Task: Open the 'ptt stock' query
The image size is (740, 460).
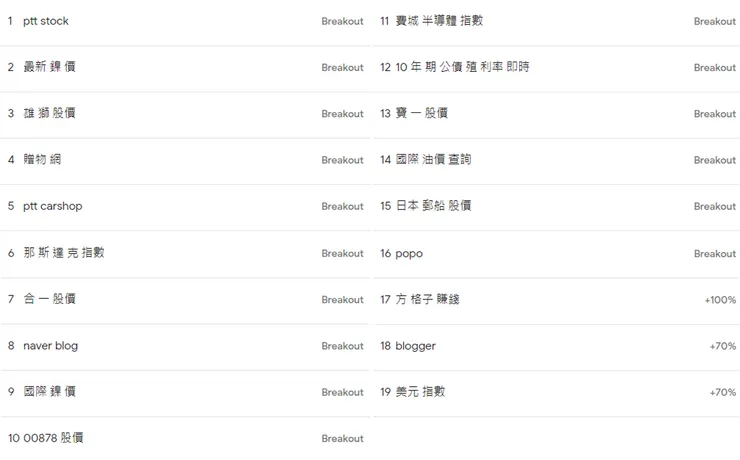Action: [x=46, y=21]
